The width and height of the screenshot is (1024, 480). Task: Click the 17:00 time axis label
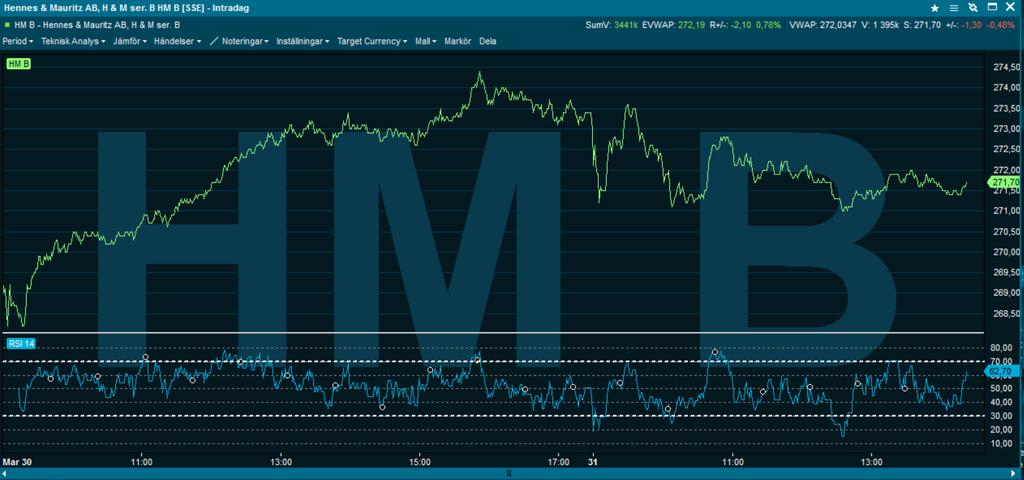(x=558, y=461)
